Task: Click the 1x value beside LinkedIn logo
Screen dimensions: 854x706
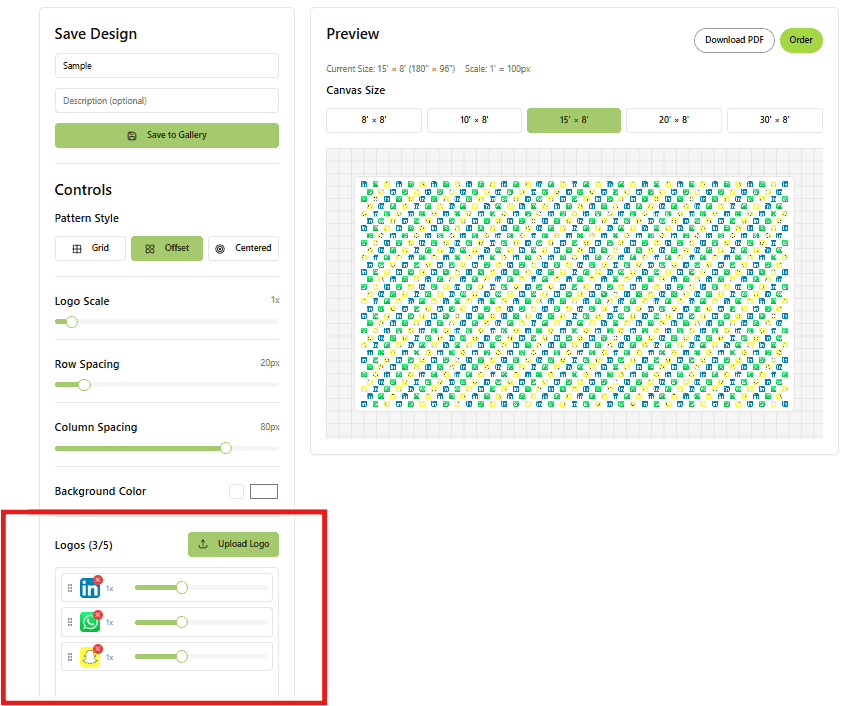Action: click(109, 589)
